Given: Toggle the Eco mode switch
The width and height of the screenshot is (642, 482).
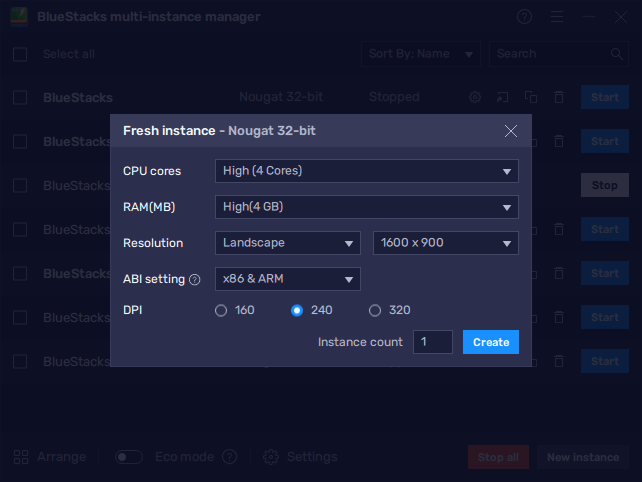Looking at the screenshot, I should [129, 457].
